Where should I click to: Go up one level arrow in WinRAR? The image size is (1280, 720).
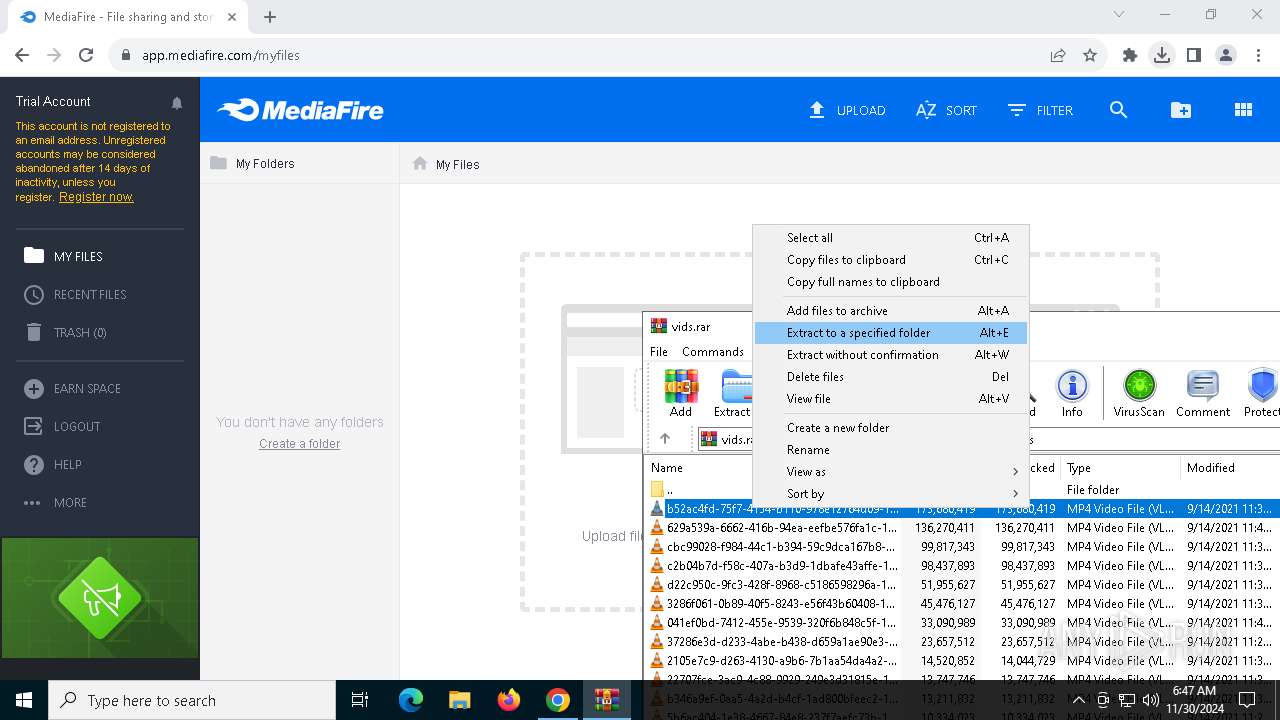(x=665, y=439)
